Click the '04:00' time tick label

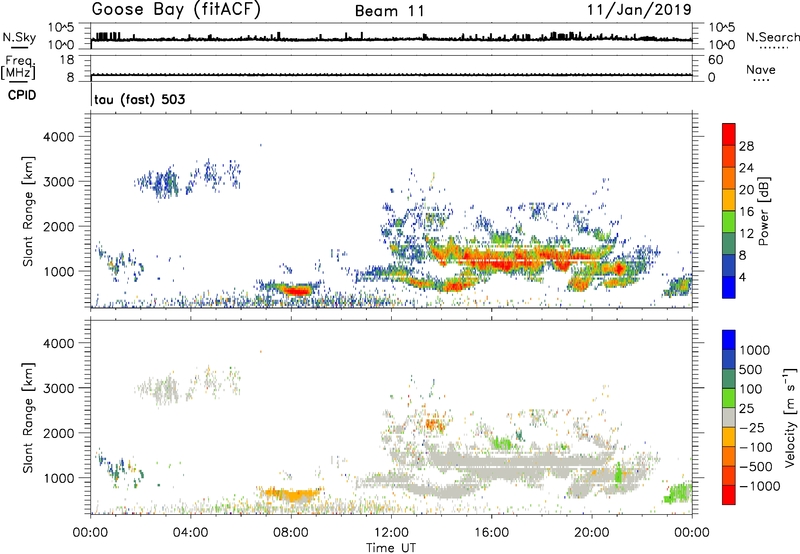(191, 533)
